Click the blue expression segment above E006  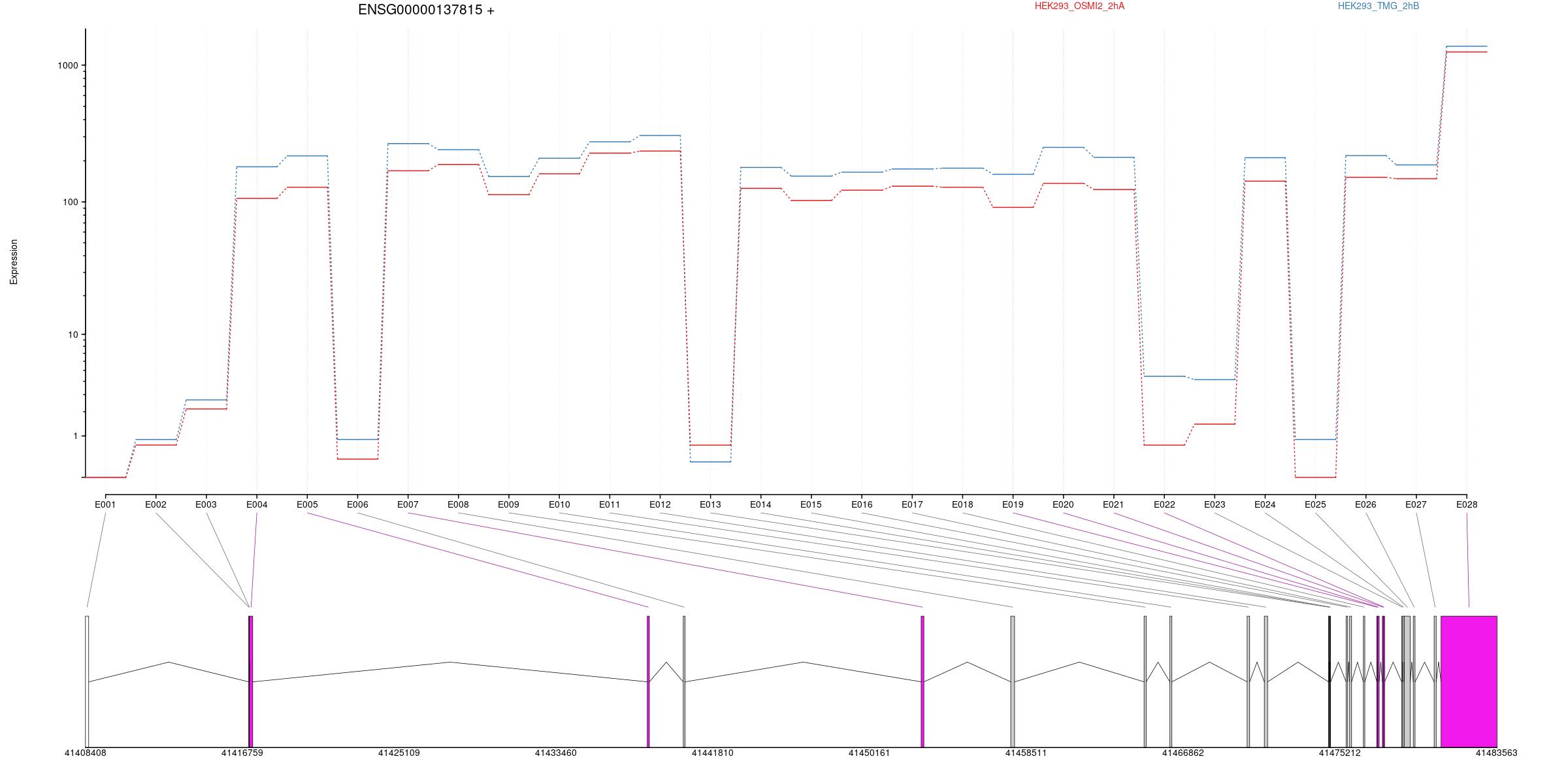pyautogui.click(x=357, y=440)
